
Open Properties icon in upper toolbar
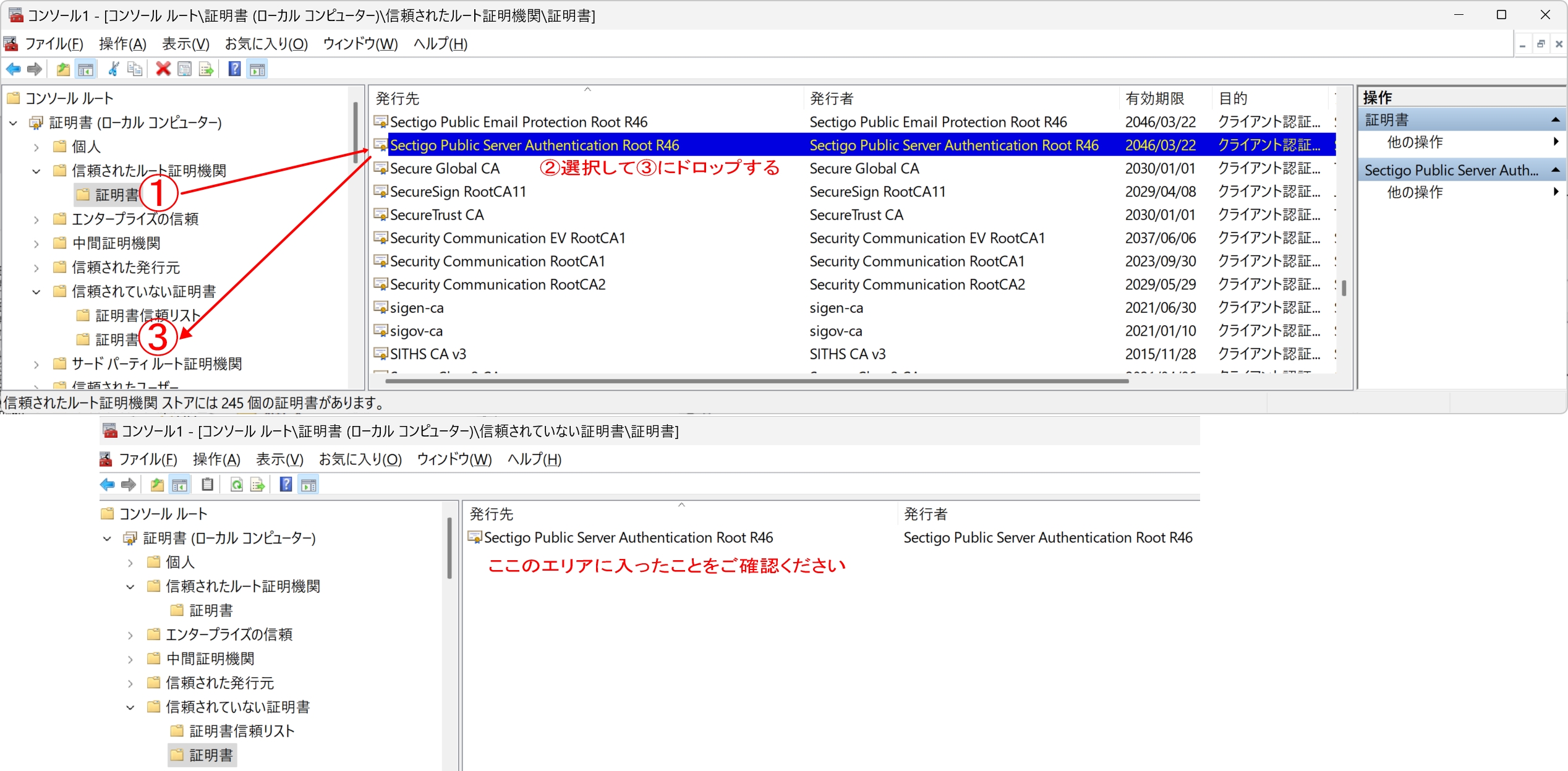pos(184,69)
